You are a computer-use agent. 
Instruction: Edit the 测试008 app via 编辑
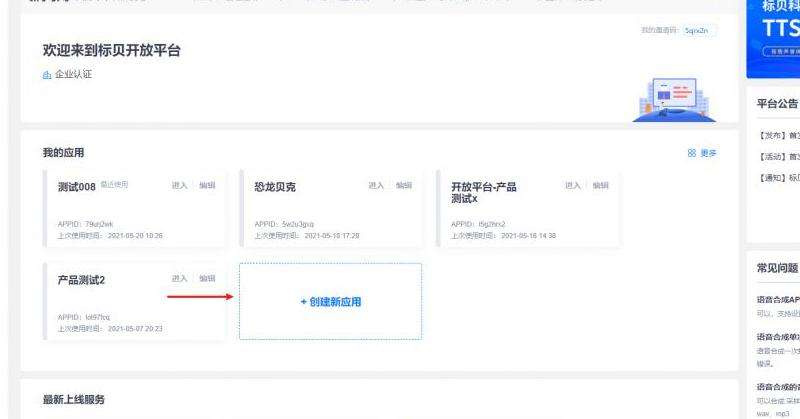[x=207, y=185]
